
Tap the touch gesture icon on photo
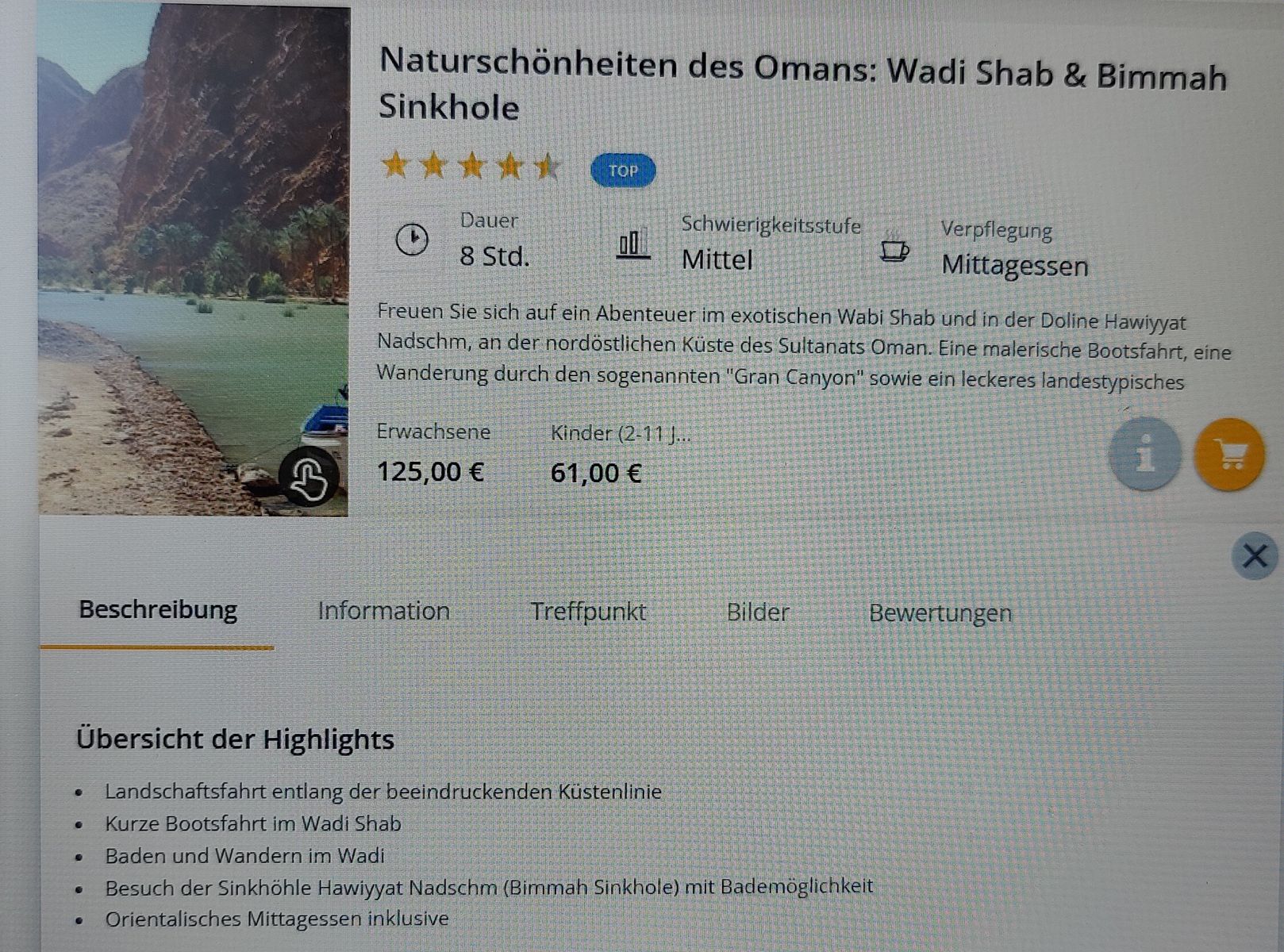[309, 477]
